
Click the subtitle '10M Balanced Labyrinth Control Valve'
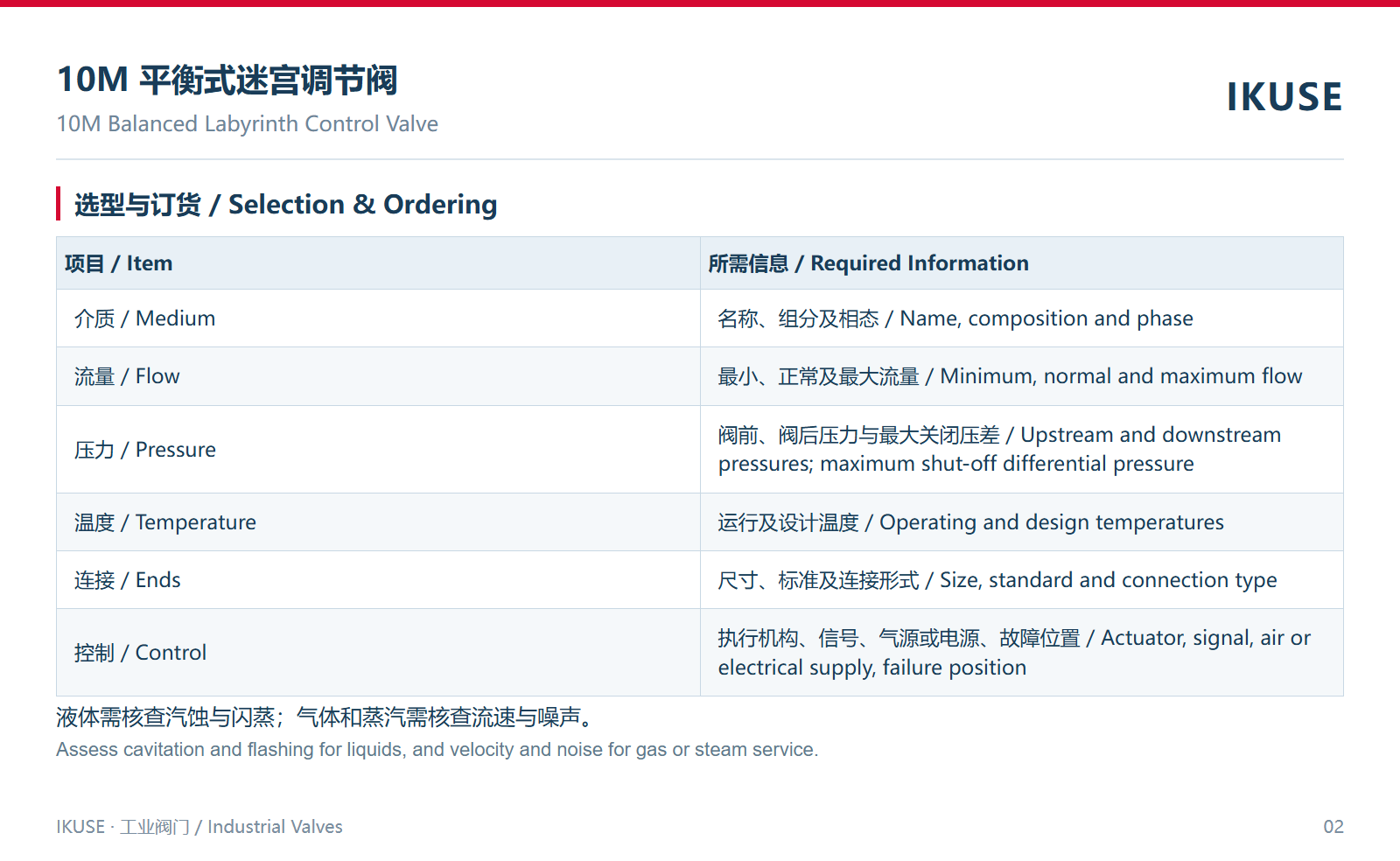(248, 124)
